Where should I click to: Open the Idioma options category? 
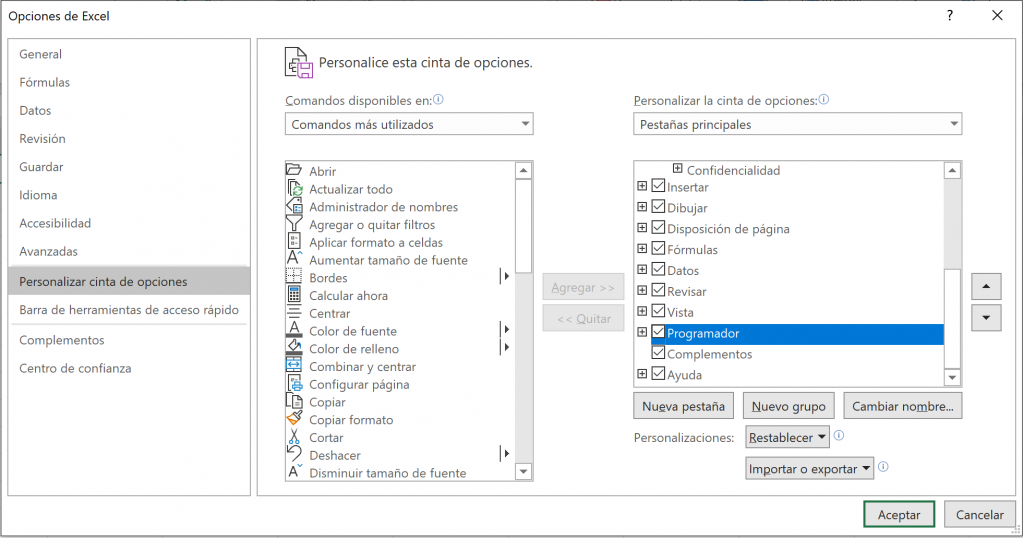129,195
